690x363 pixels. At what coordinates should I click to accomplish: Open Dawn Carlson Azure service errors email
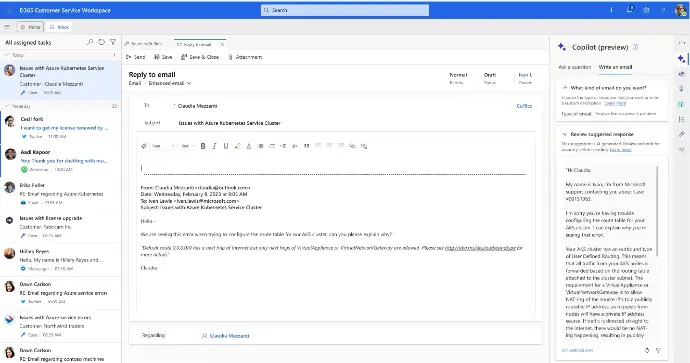point(61,293)
